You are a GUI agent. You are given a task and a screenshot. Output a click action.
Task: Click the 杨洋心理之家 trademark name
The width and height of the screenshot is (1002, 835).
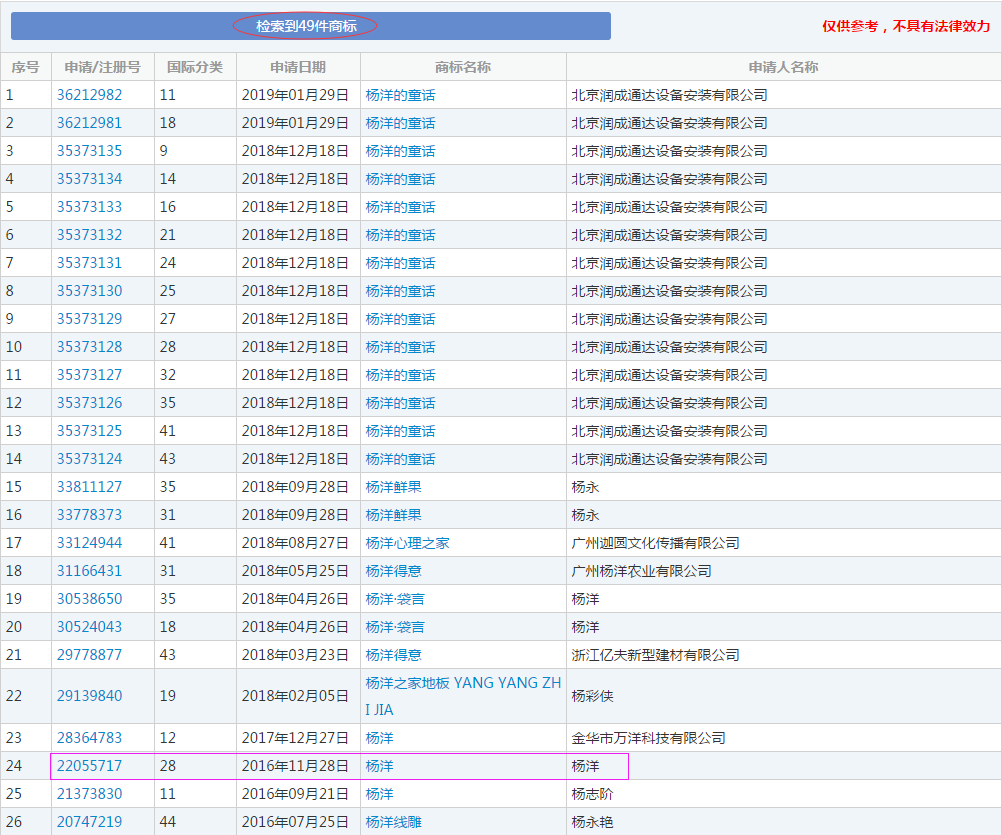407,543
